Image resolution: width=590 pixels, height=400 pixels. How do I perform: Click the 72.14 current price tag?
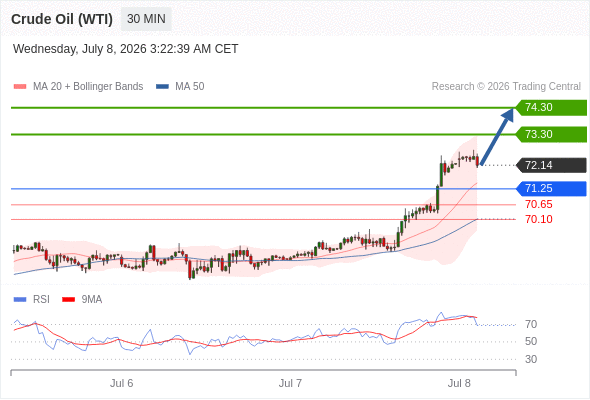(x=551, y=165)
